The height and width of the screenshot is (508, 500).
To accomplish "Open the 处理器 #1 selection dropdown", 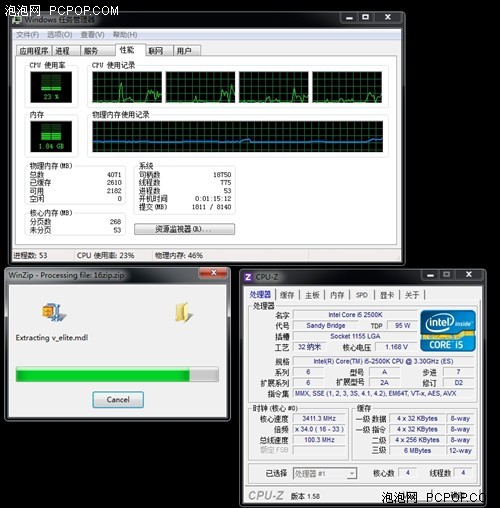I will [325, 473].
